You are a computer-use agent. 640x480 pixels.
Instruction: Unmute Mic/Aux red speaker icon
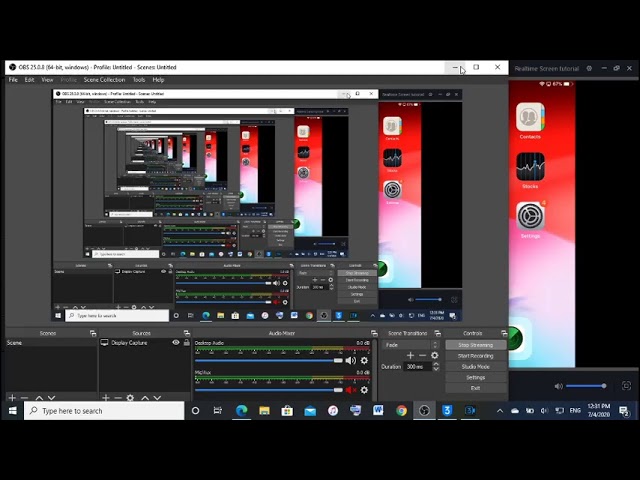click(351, 390)
